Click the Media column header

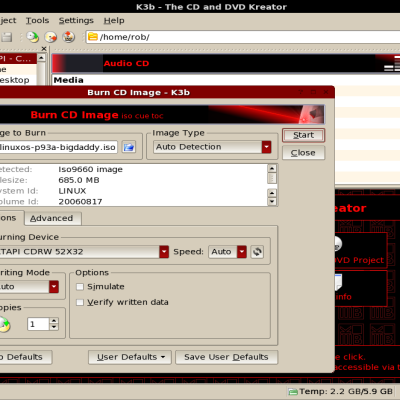[69, 80]
